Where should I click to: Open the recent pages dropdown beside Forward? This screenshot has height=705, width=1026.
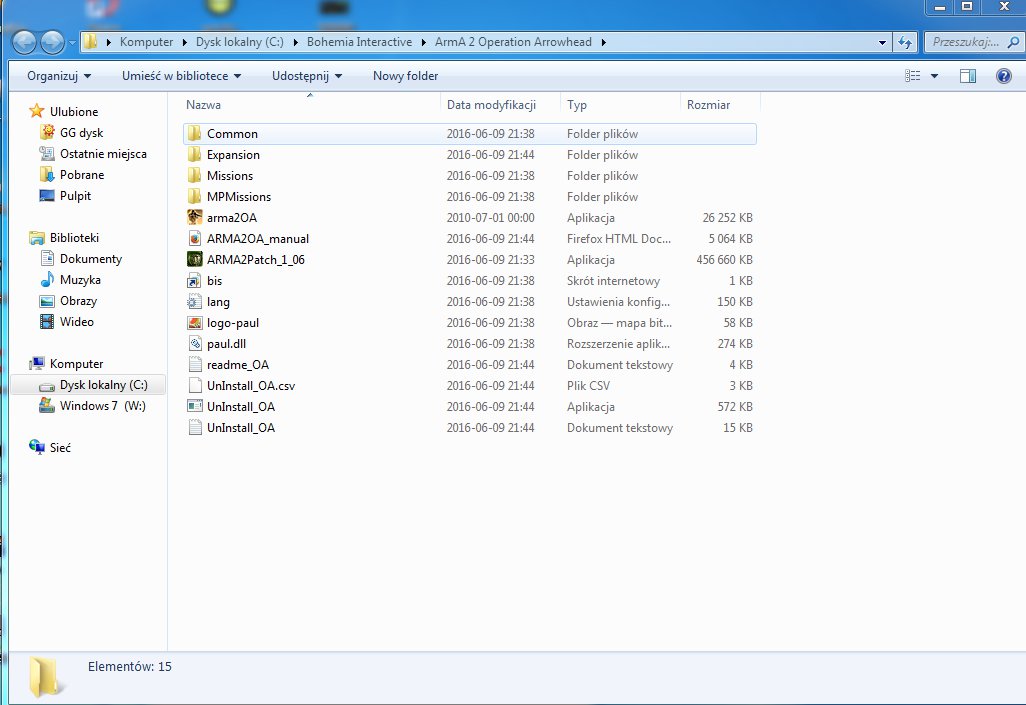tap(72, 43)
